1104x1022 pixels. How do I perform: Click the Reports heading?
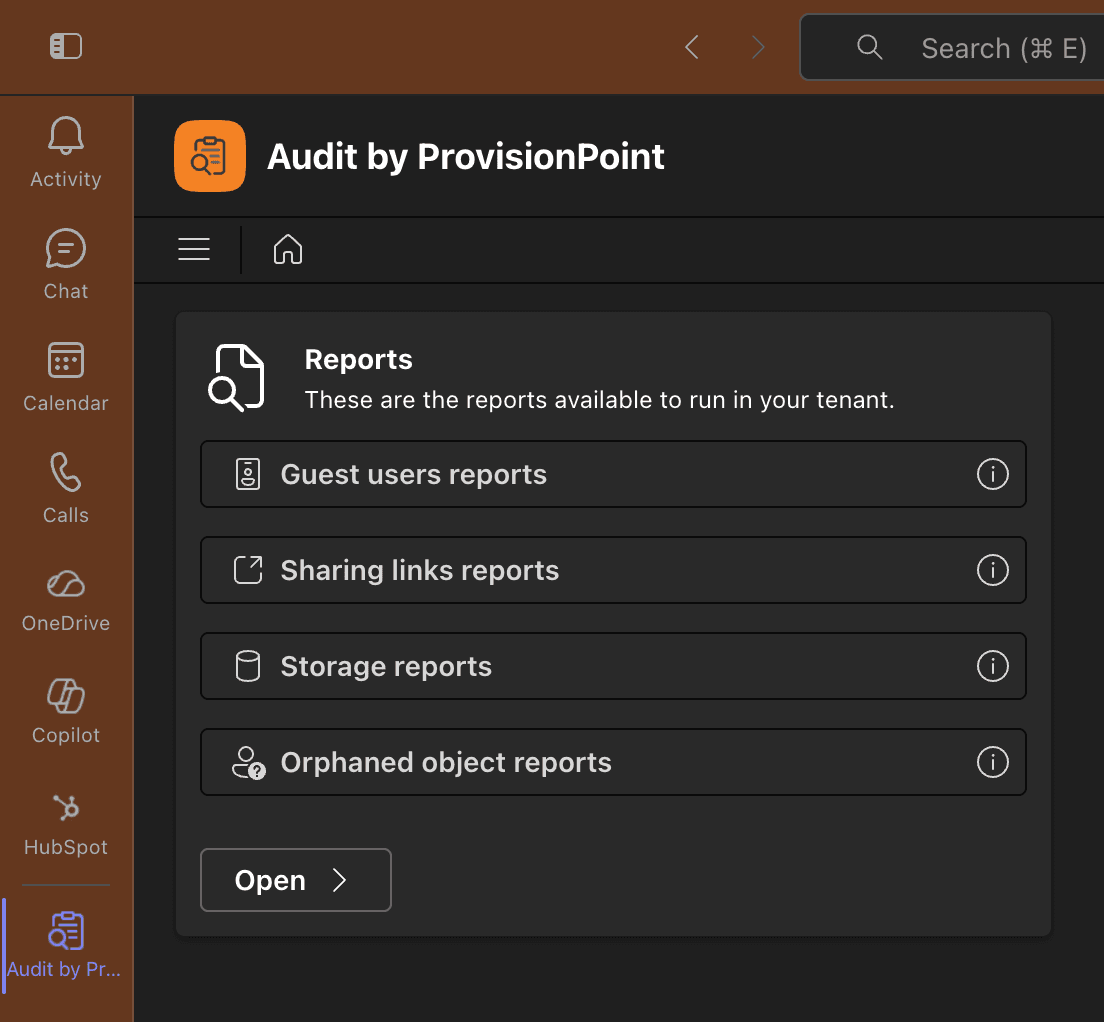pos(358,360)
